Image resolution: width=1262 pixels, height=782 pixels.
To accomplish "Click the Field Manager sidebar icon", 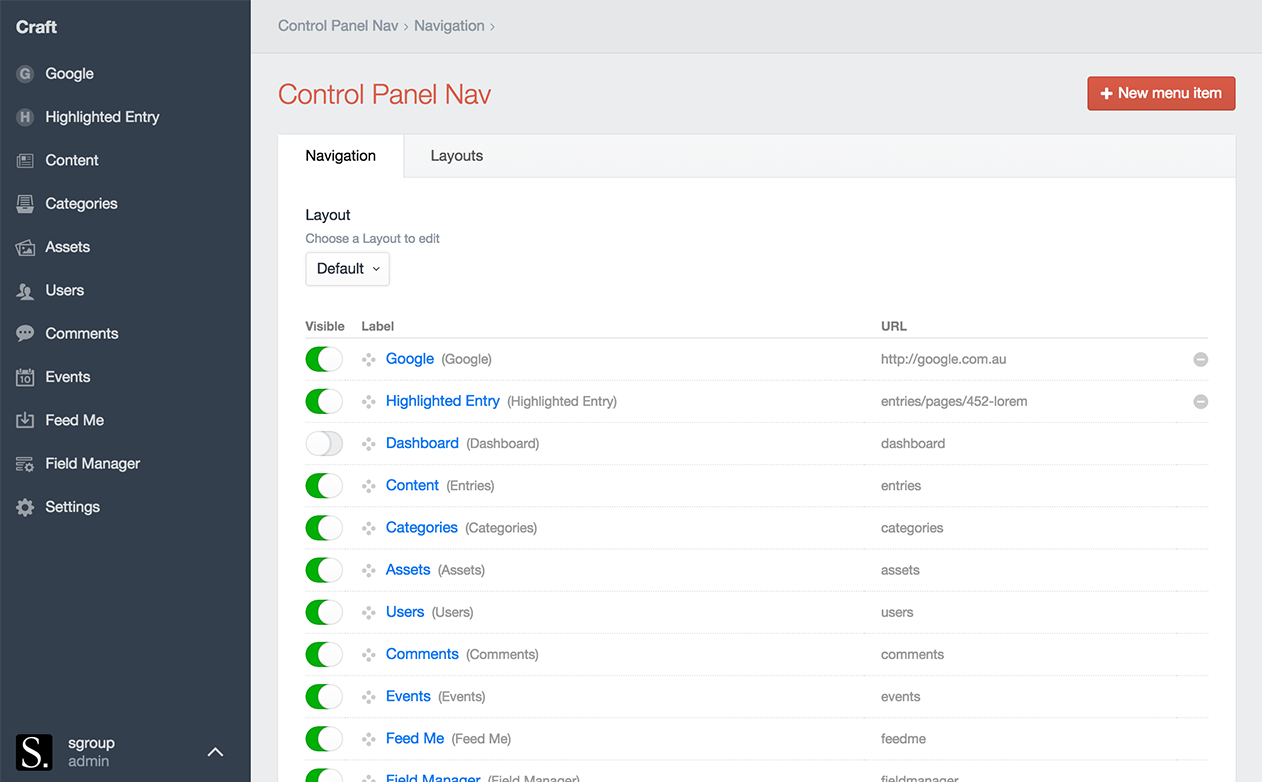I will coord(25,464).
